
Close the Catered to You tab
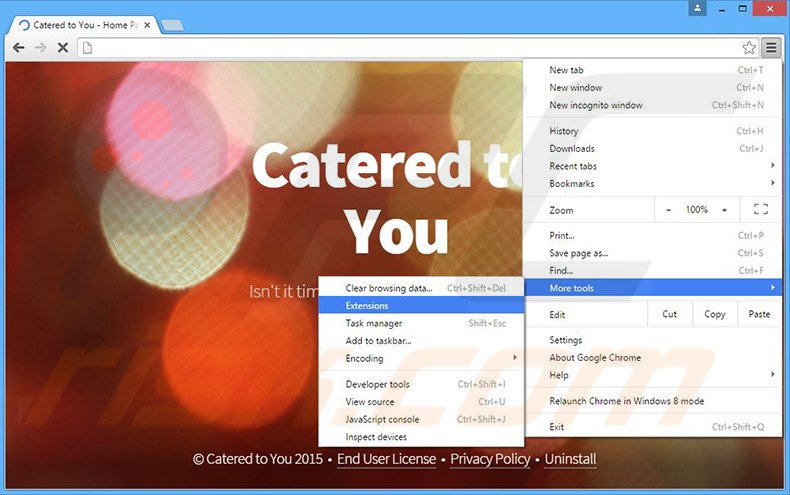147,25
